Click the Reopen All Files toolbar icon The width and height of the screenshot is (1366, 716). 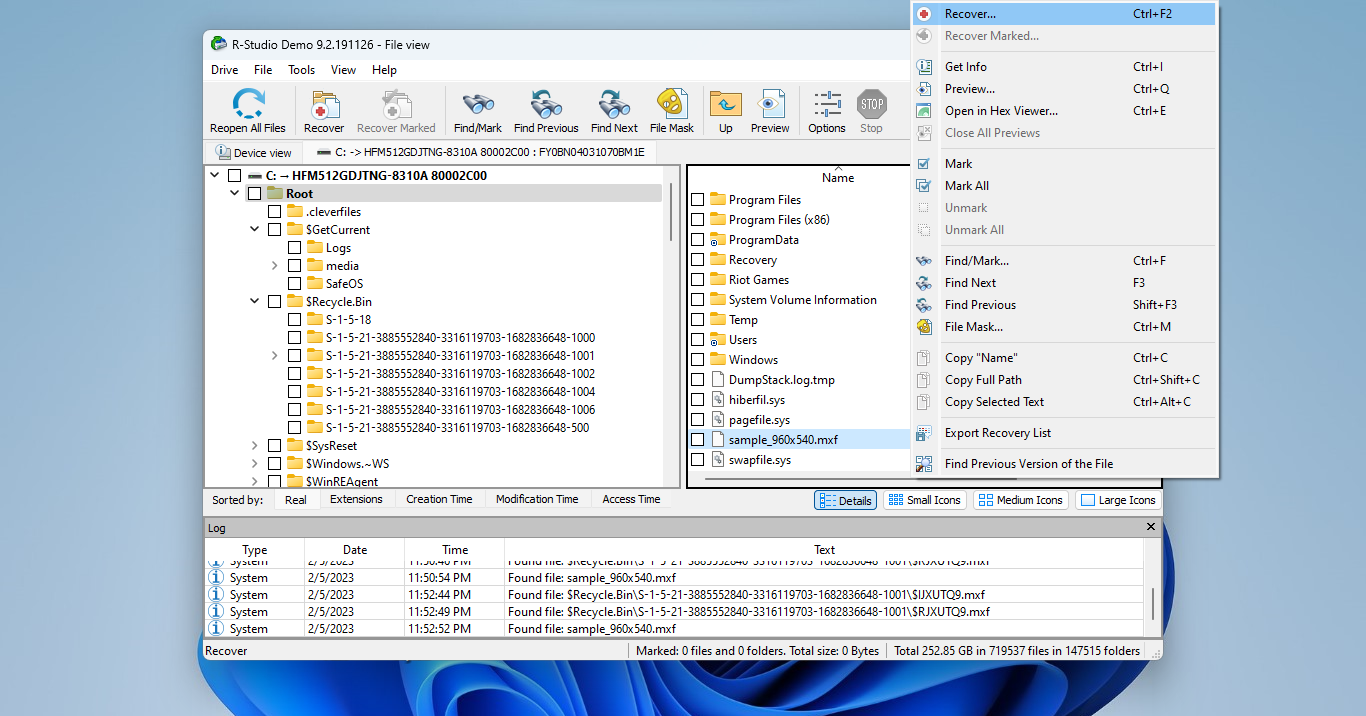pos(247,104)
